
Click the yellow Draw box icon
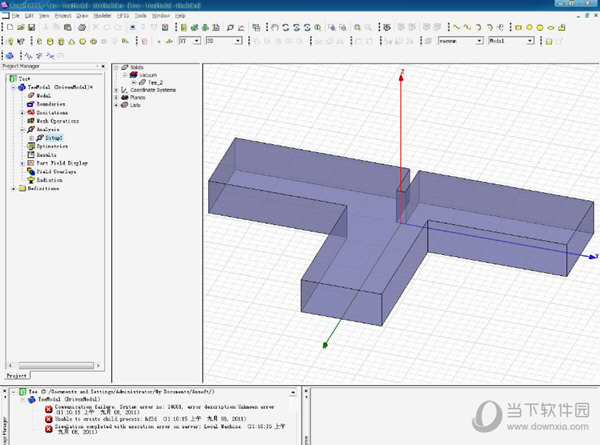pyautogui.click(x=39, y=41)
